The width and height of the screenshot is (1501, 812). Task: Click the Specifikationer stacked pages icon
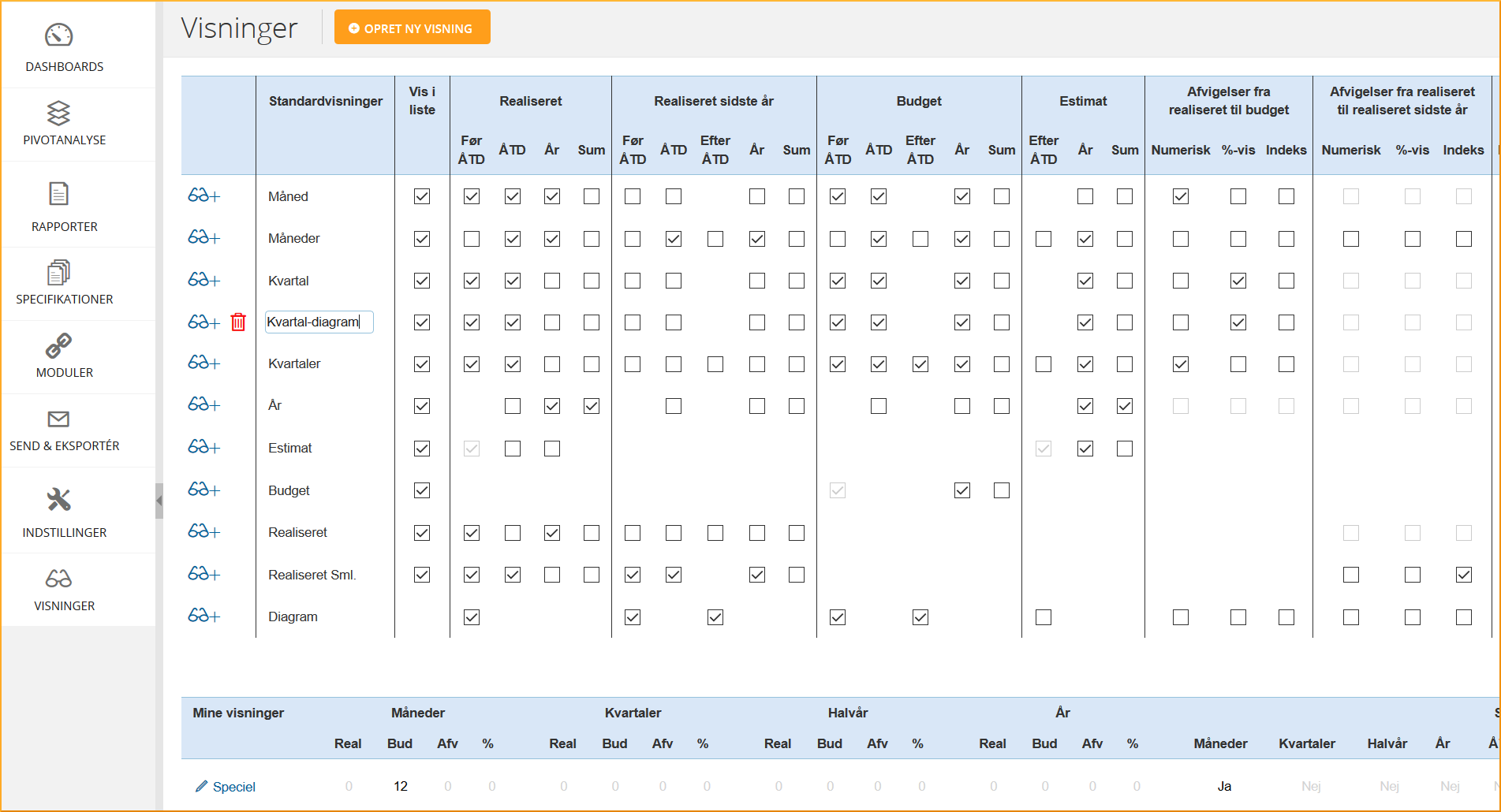59,273
